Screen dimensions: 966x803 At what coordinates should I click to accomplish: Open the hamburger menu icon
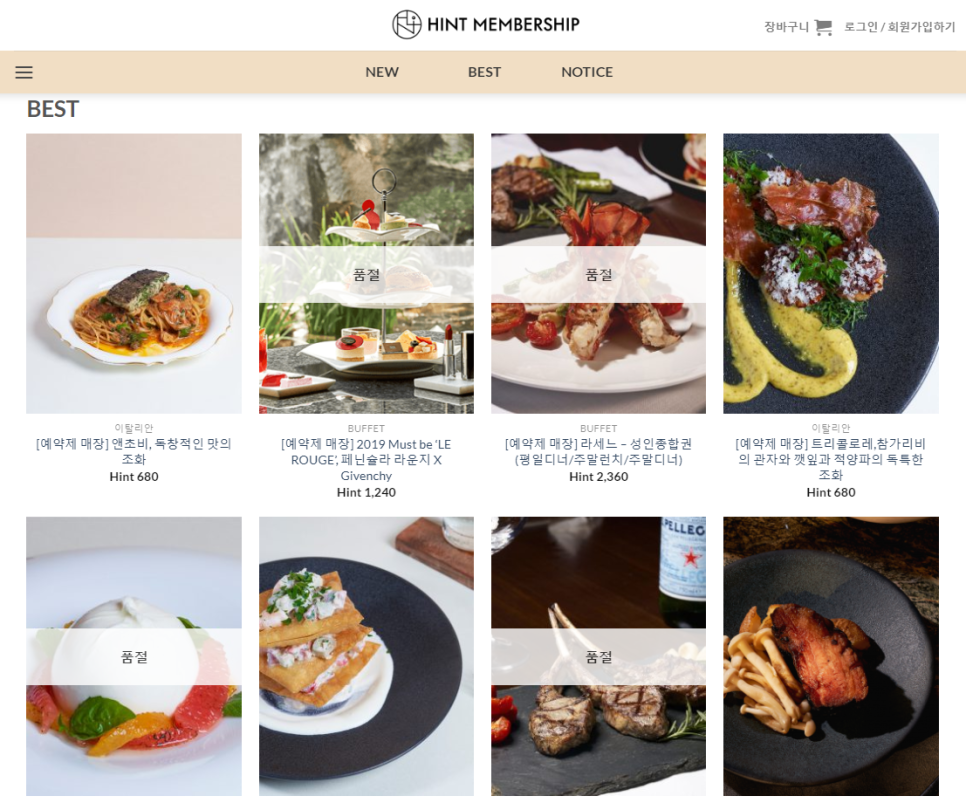point(24,72)
